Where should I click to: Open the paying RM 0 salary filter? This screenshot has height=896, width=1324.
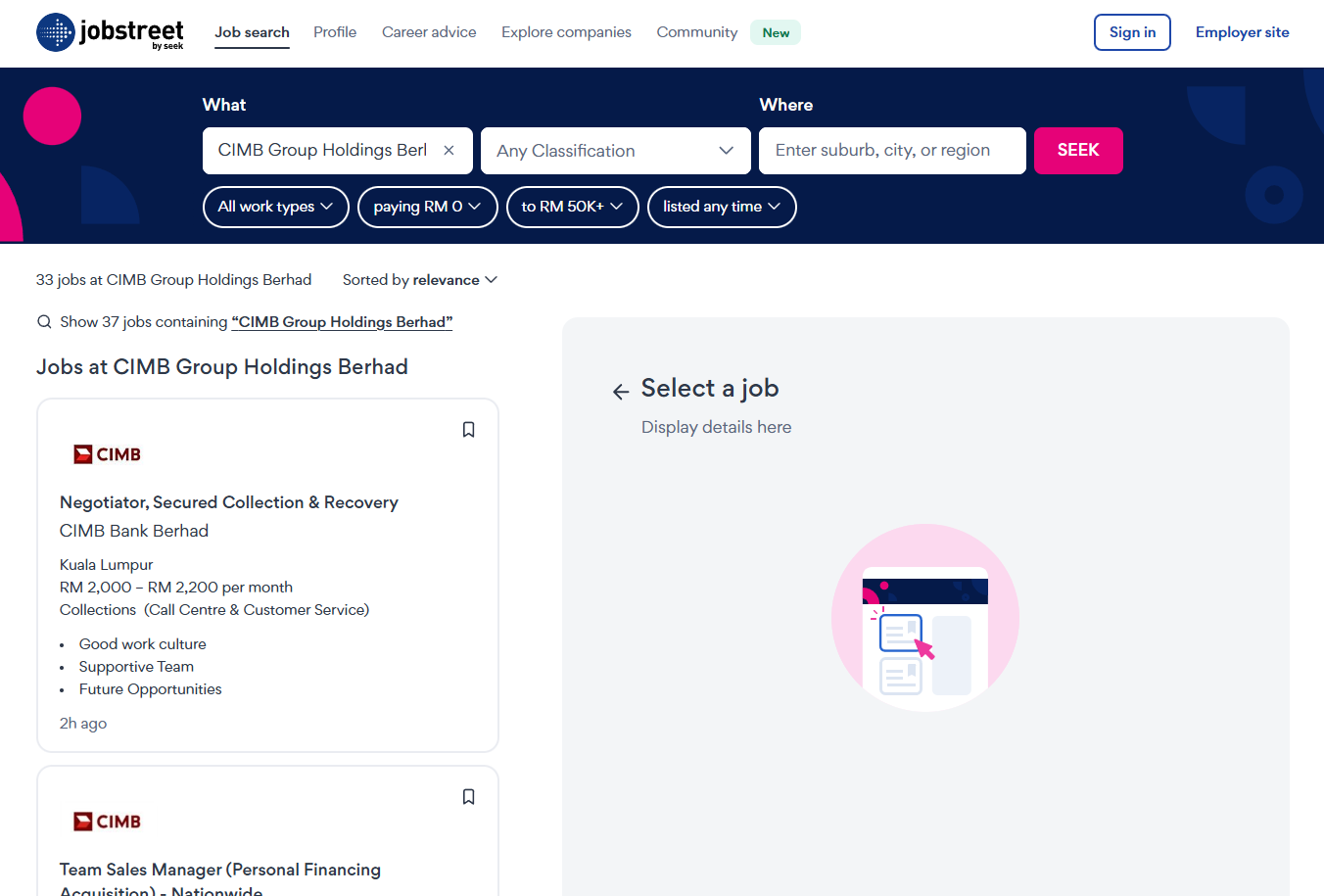coord(428,207)
